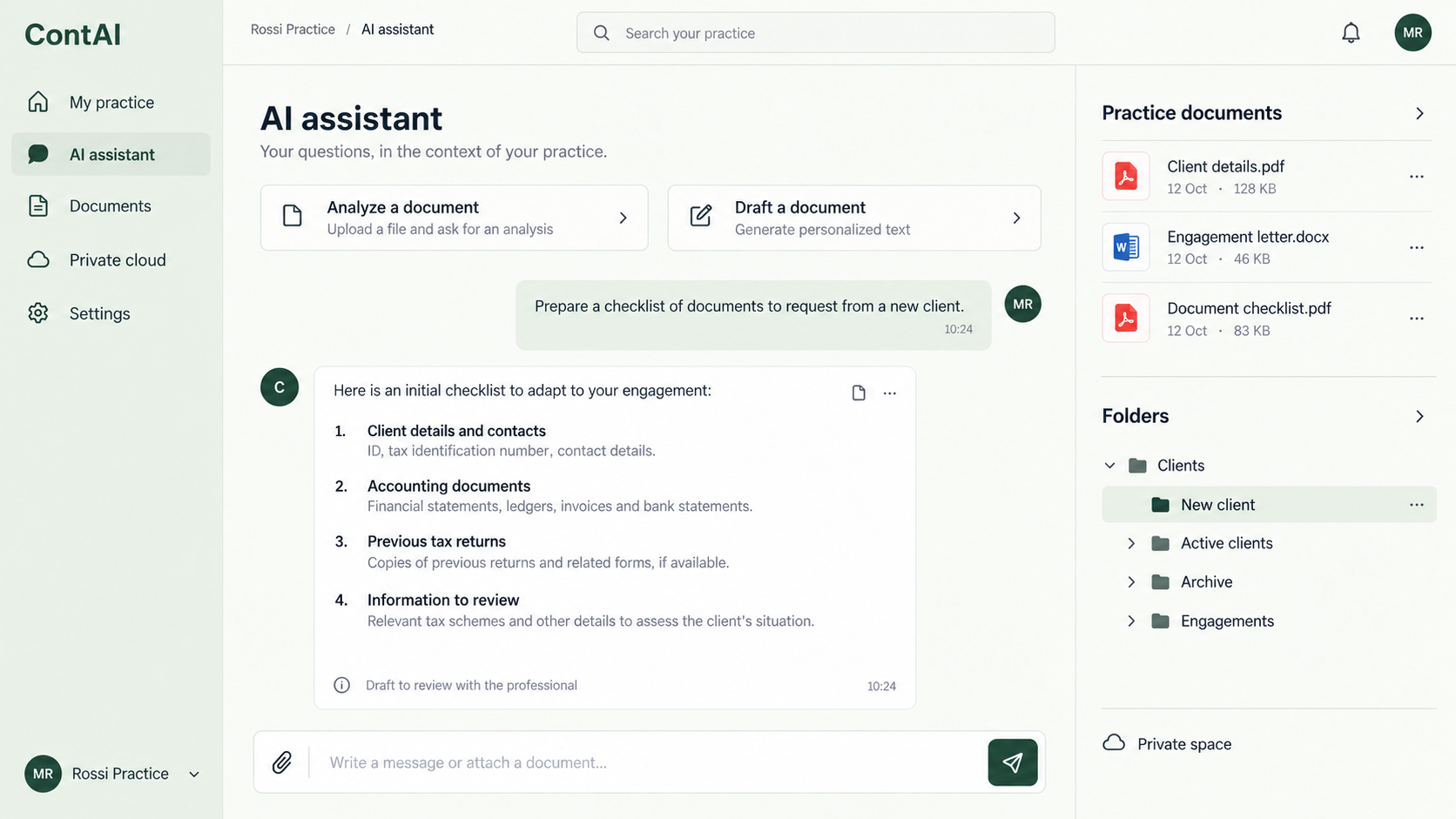Open more options for Client details.pdf

tap(1417, 177)
